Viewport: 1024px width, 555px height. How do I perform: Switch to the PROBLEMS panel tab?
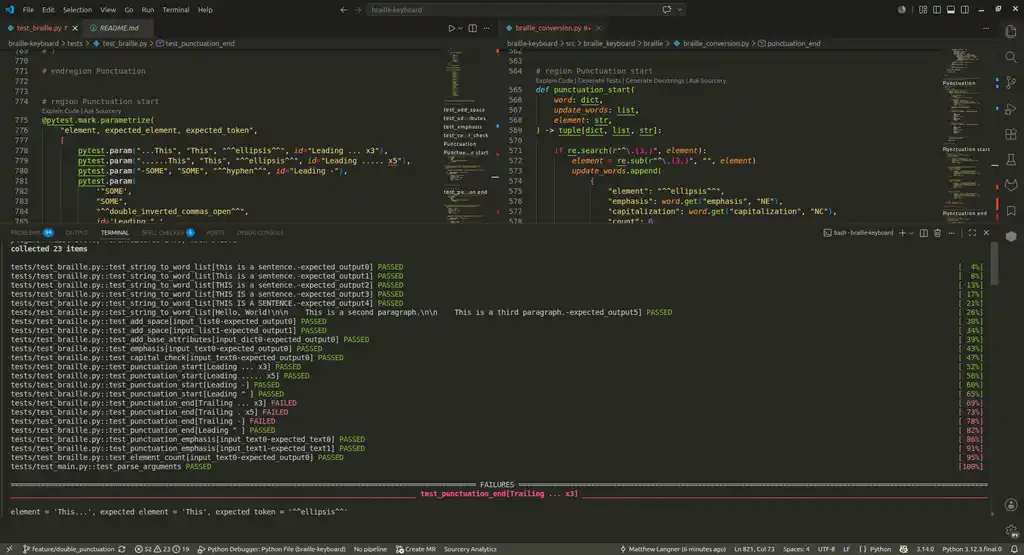coord(32,232)
